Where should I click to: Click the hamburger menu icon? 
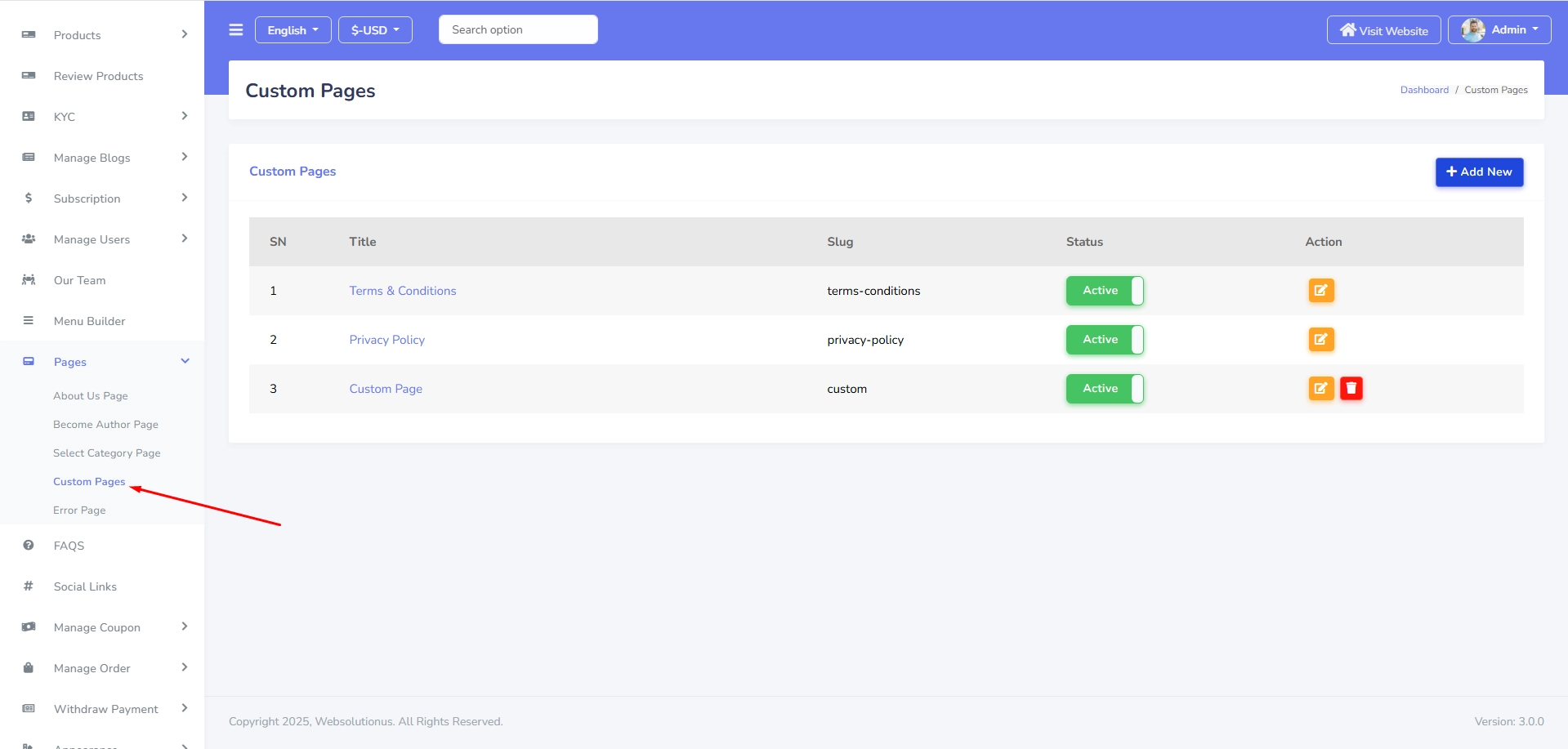click(x=236, y=30)
